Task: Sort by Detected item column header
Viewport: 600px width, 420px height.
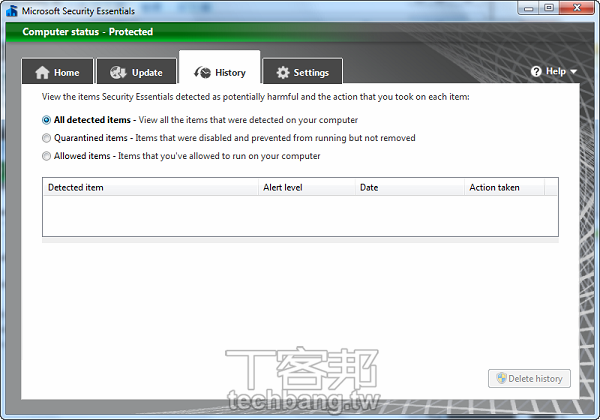Action: coord(149,187)
